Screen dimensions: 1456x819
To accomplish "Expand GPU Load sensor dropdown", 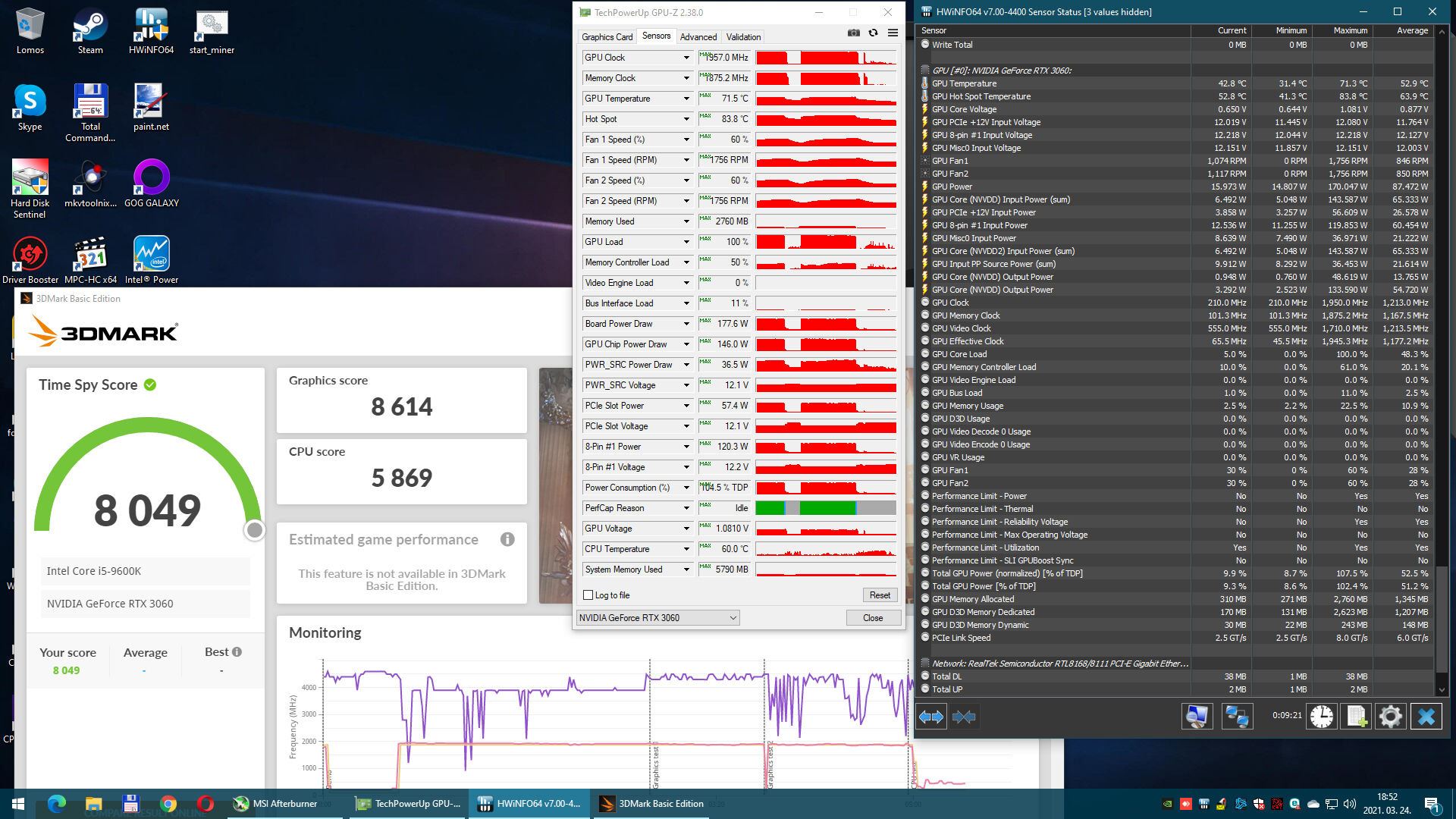I will [686, 242].
